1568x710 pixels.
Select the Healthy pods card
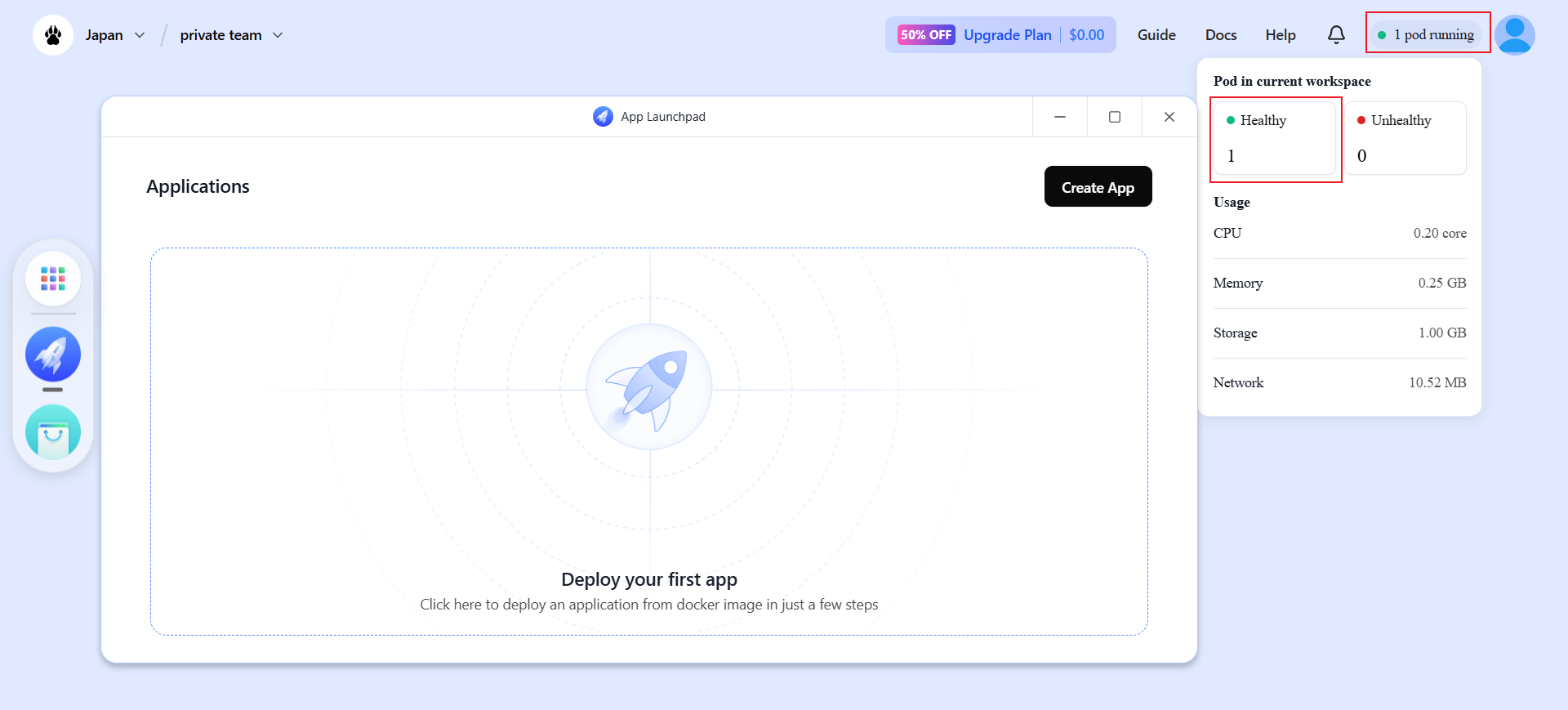[1275, 138]
